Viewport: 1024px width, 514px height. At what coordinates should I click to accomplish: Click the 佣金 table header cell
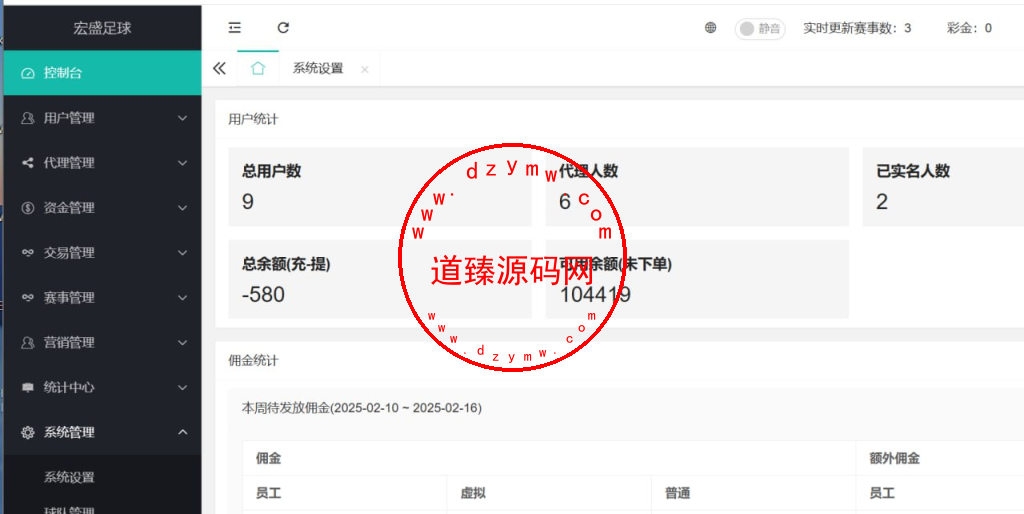pyautogui.click(x=549, y=458)
